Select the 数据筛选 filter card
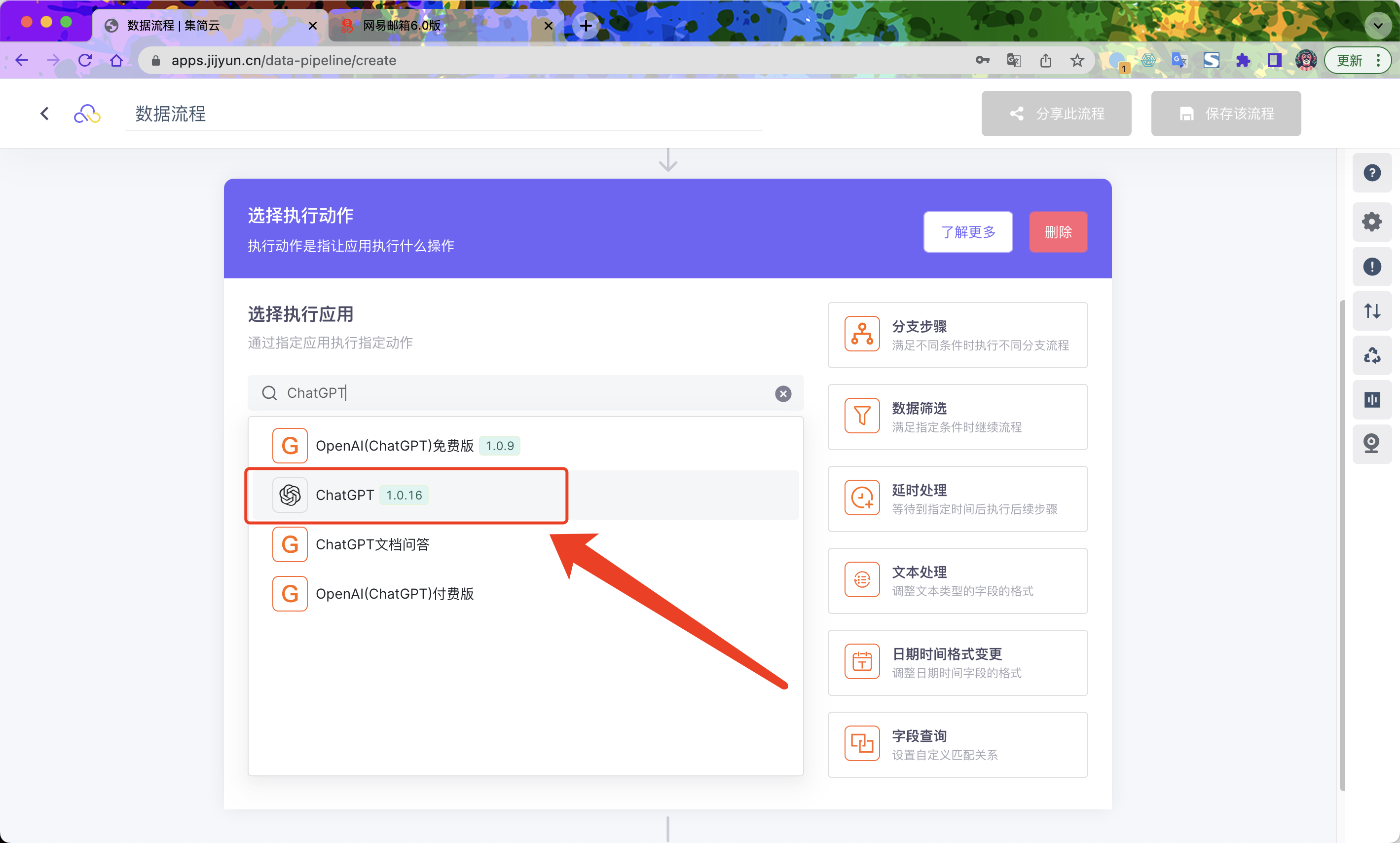This screenshot has height=843, width=1400. coord(957,417)
